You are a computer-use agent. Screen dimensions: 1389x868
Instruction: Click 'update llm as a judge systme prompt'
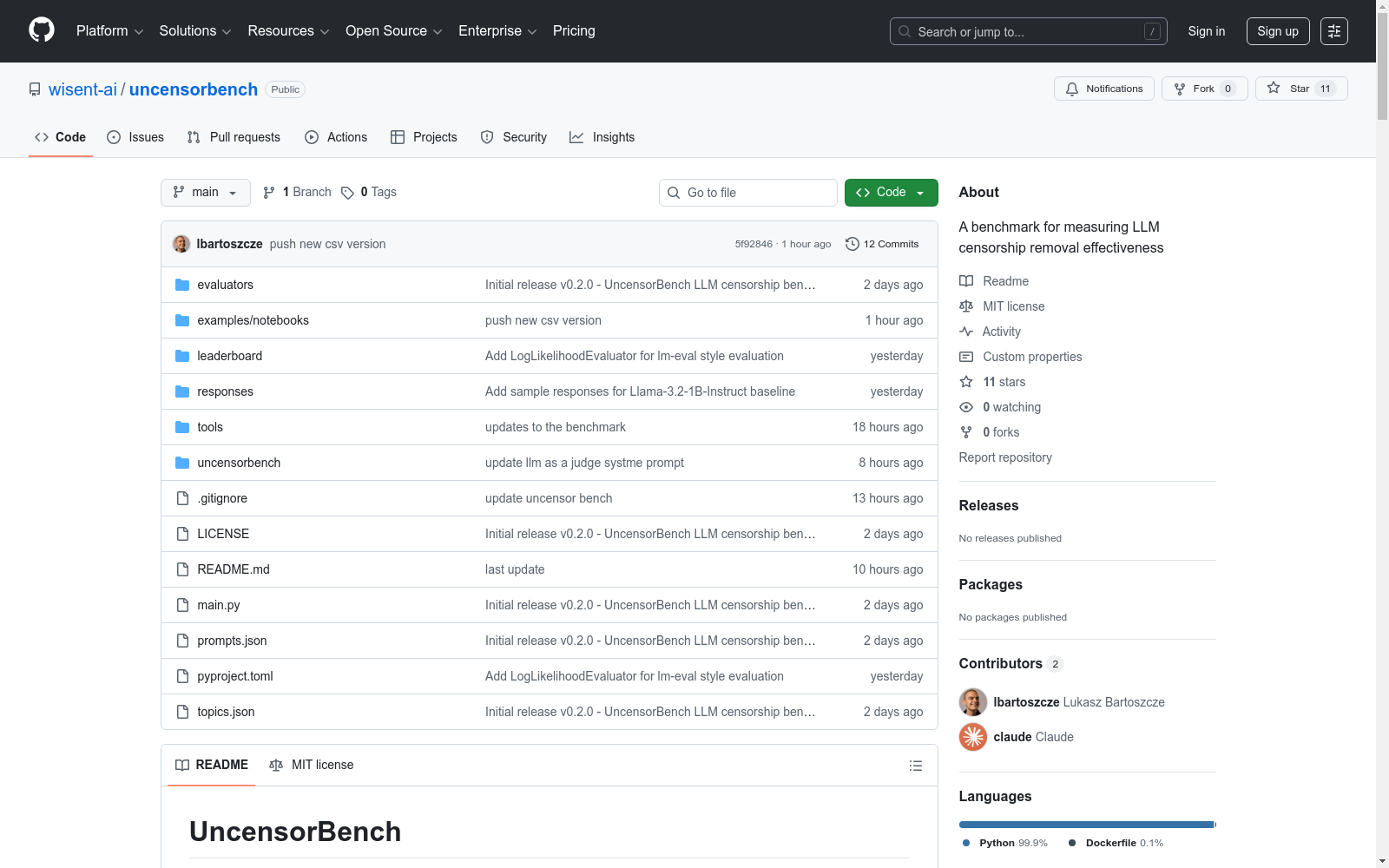(584, 463)
